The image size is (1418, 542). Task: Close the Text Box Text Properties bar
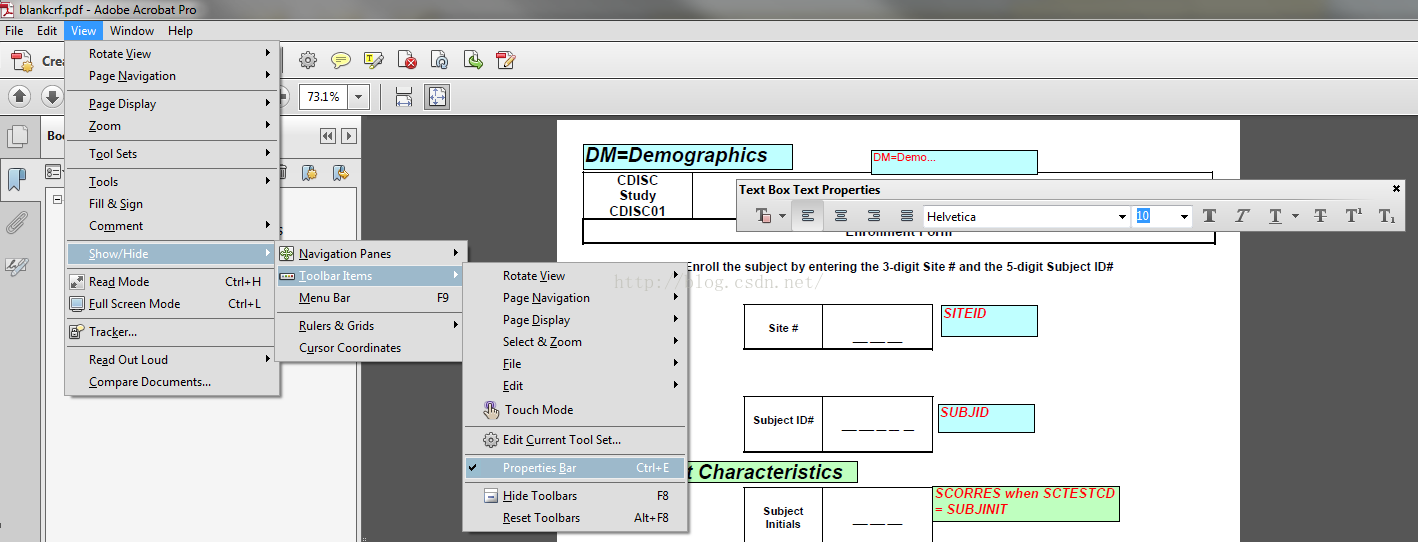tap(1396, 188)
